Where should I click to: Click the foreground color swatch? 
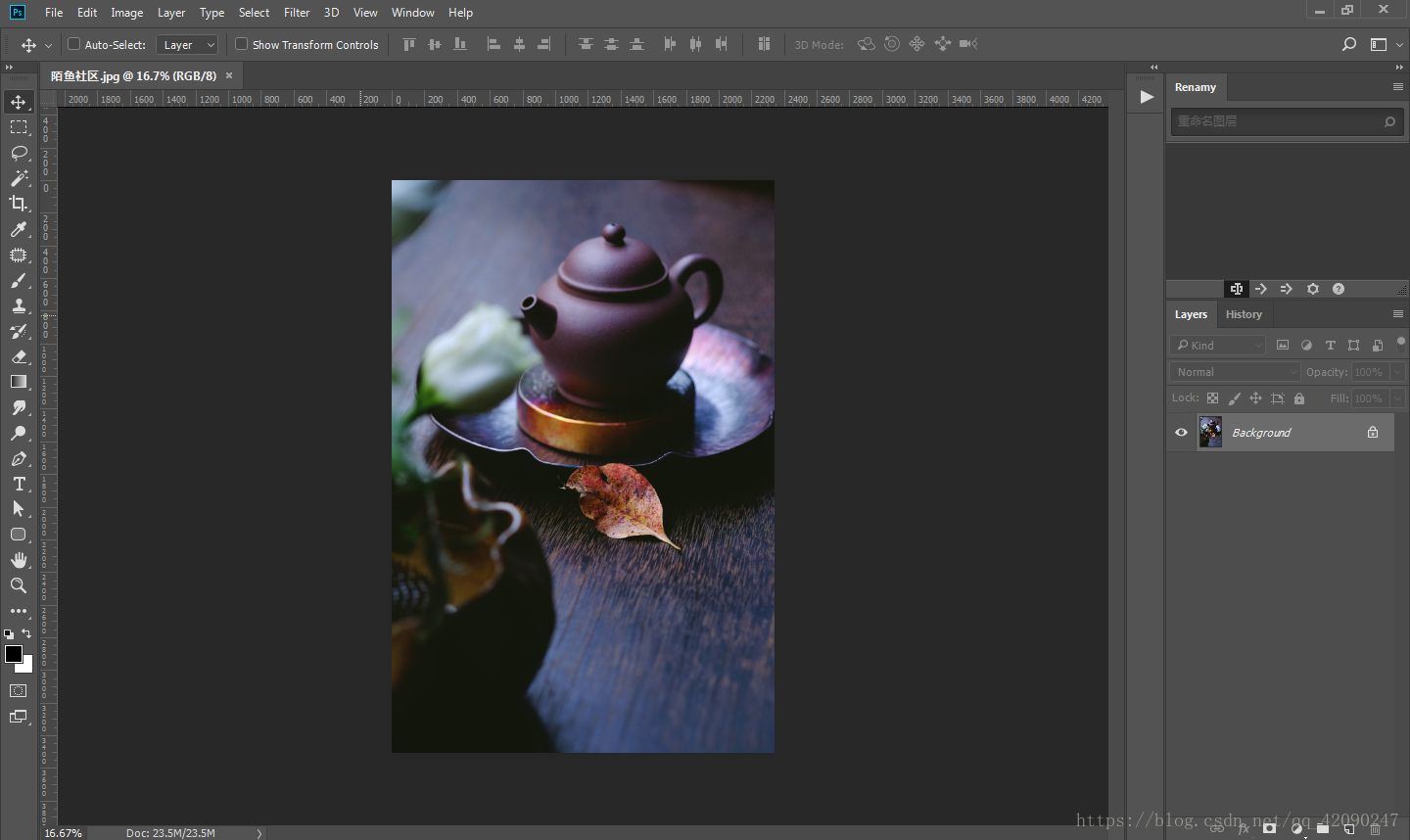(x=13, y=653)
